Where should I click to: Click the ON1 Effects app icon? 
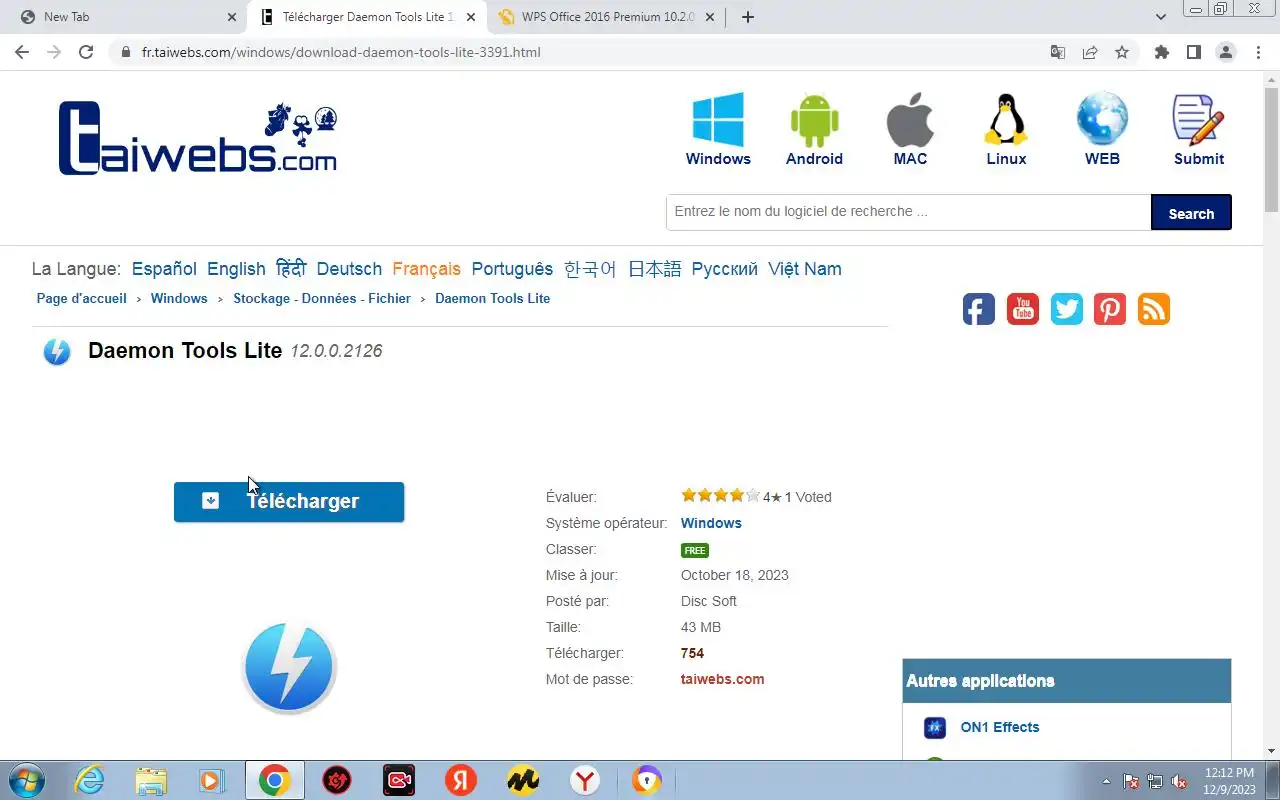click(935, 728)
